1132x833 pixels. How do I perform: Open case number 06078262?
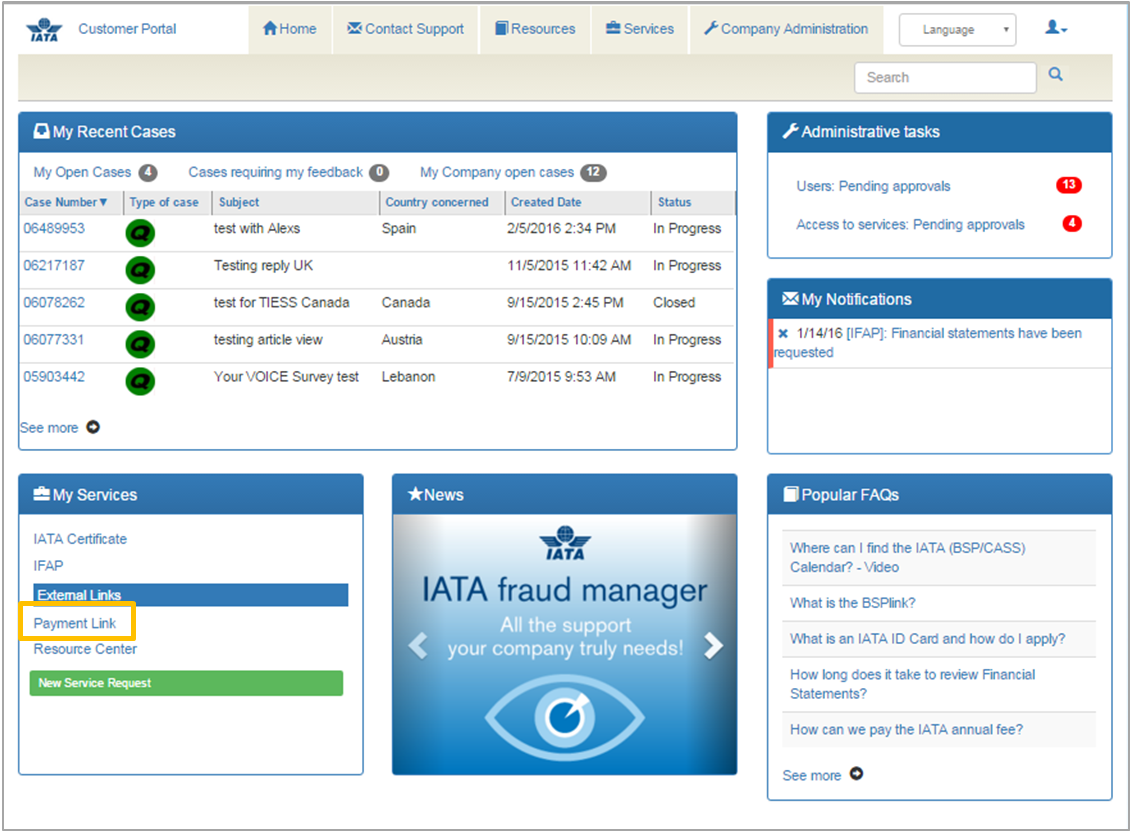click(54, 302)
